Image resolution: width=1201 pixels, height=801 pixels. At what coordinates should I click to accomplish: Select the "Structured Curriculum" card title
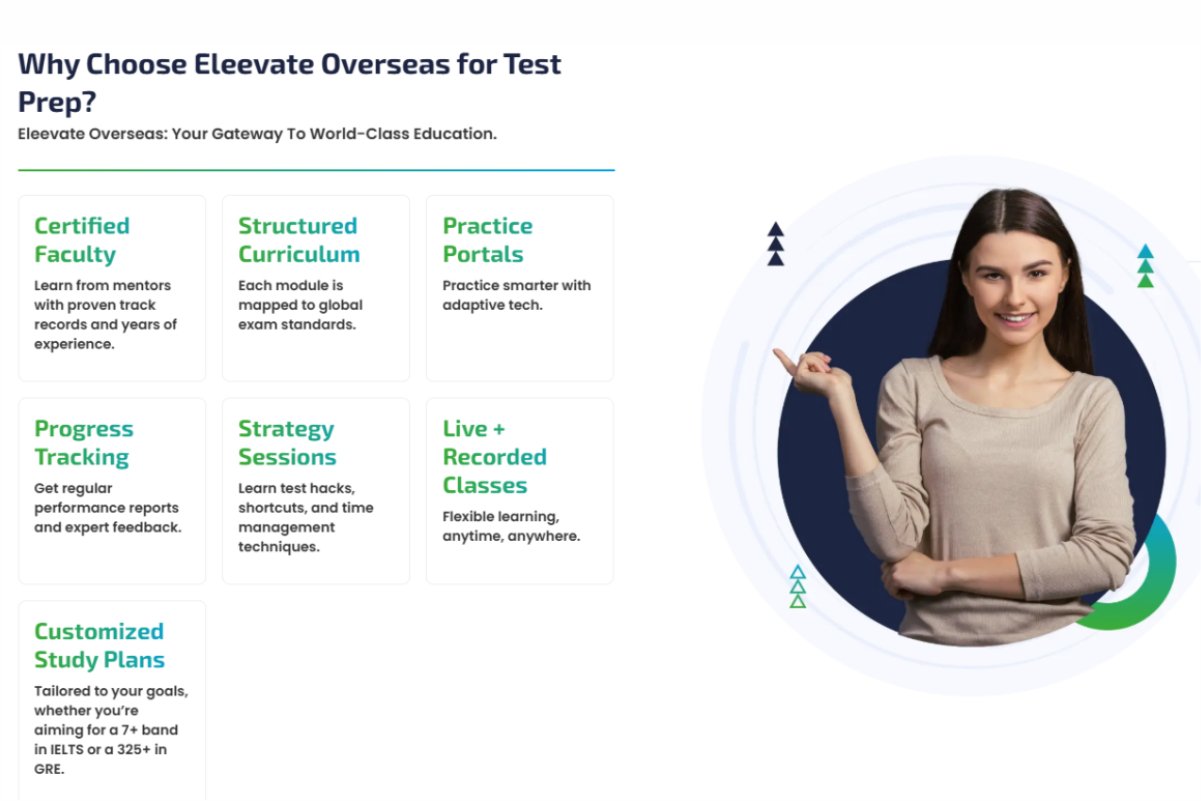point(299,240)
